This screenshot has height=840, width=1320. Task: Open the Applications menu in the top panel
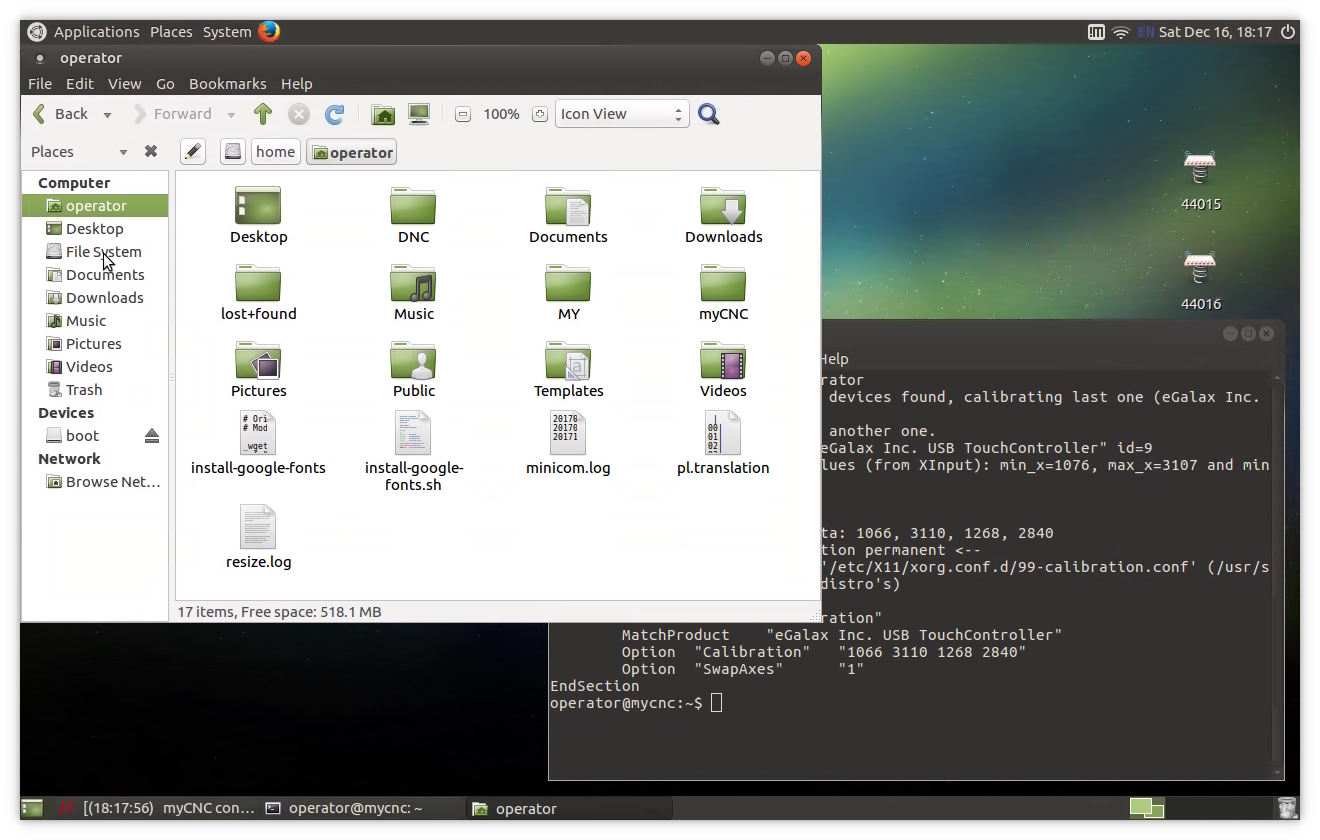pyautogui.click(x=96, y=32)
